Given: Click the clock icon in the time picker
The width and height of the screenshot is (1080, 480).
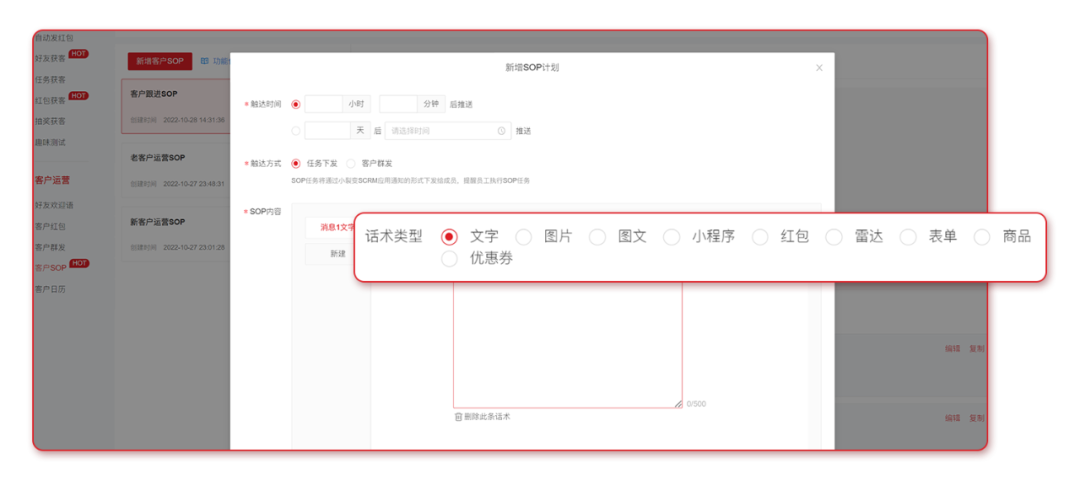Looking at the screenshot, I should tap(501, 131).
